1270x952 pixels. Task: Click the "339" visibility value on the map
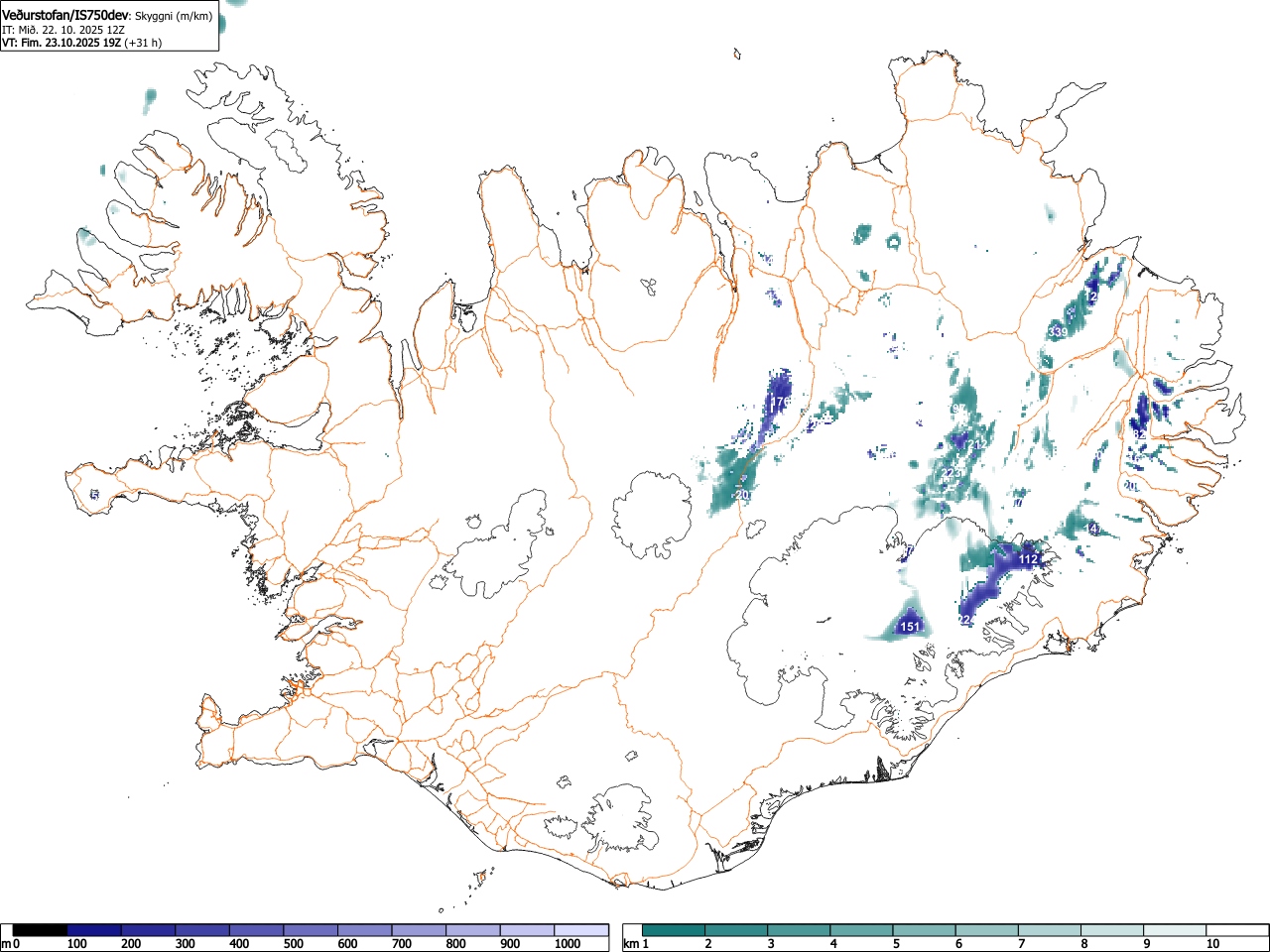pyautogui.click(x=1058, y=332)
